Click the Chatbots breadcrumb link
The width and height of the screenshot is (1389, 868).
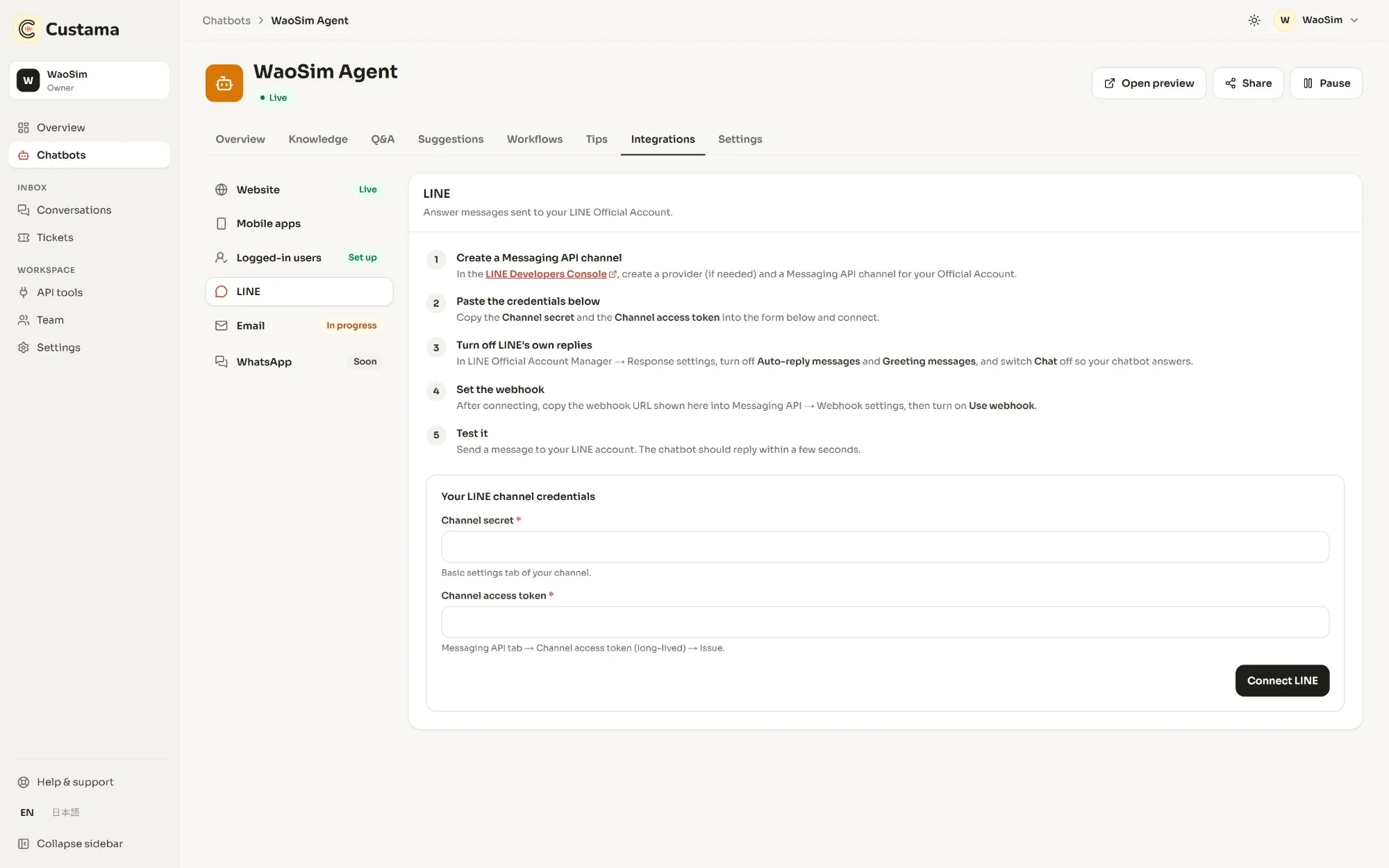click(x=226, y=21)
